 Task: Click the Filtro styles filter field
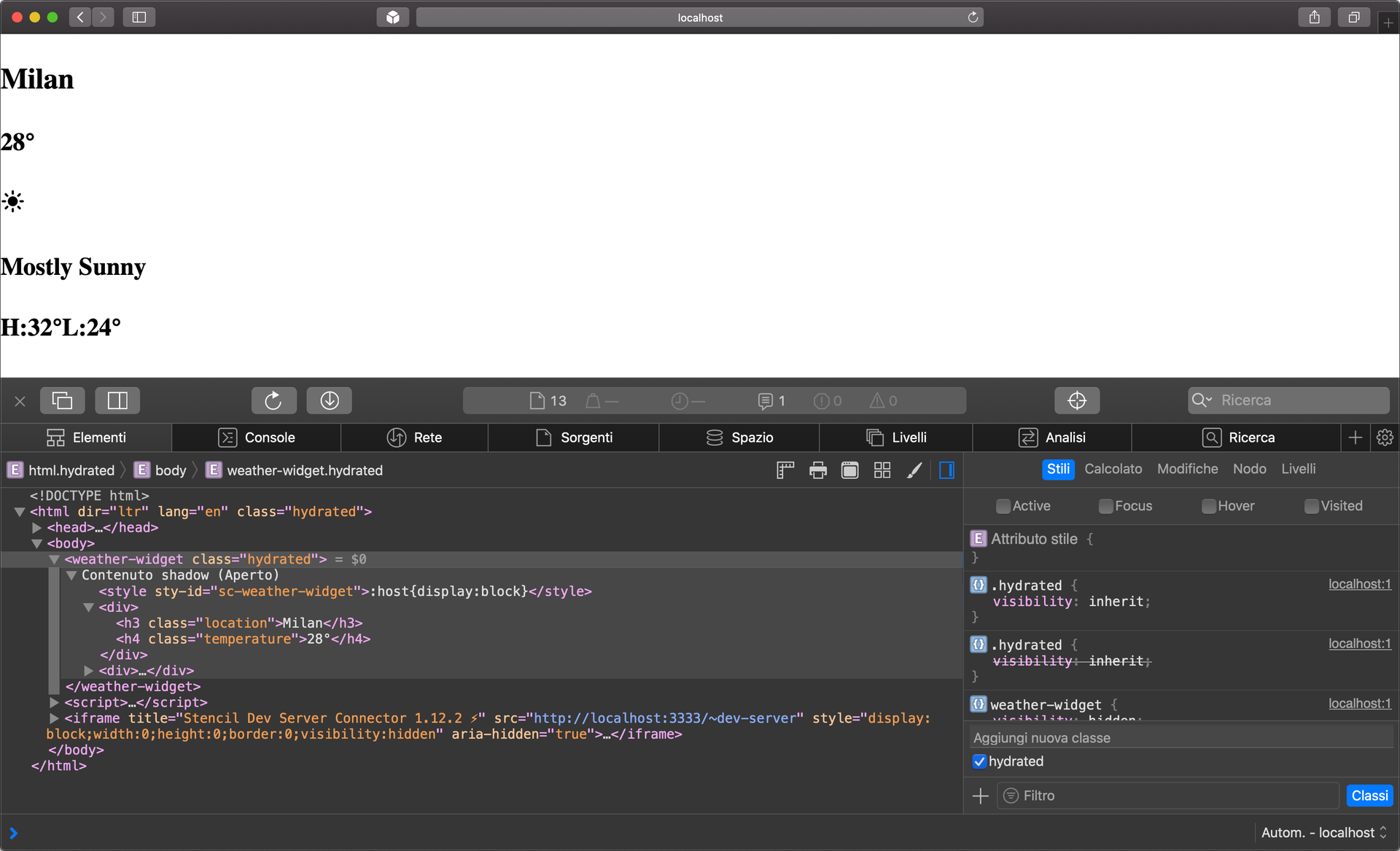1168,796
